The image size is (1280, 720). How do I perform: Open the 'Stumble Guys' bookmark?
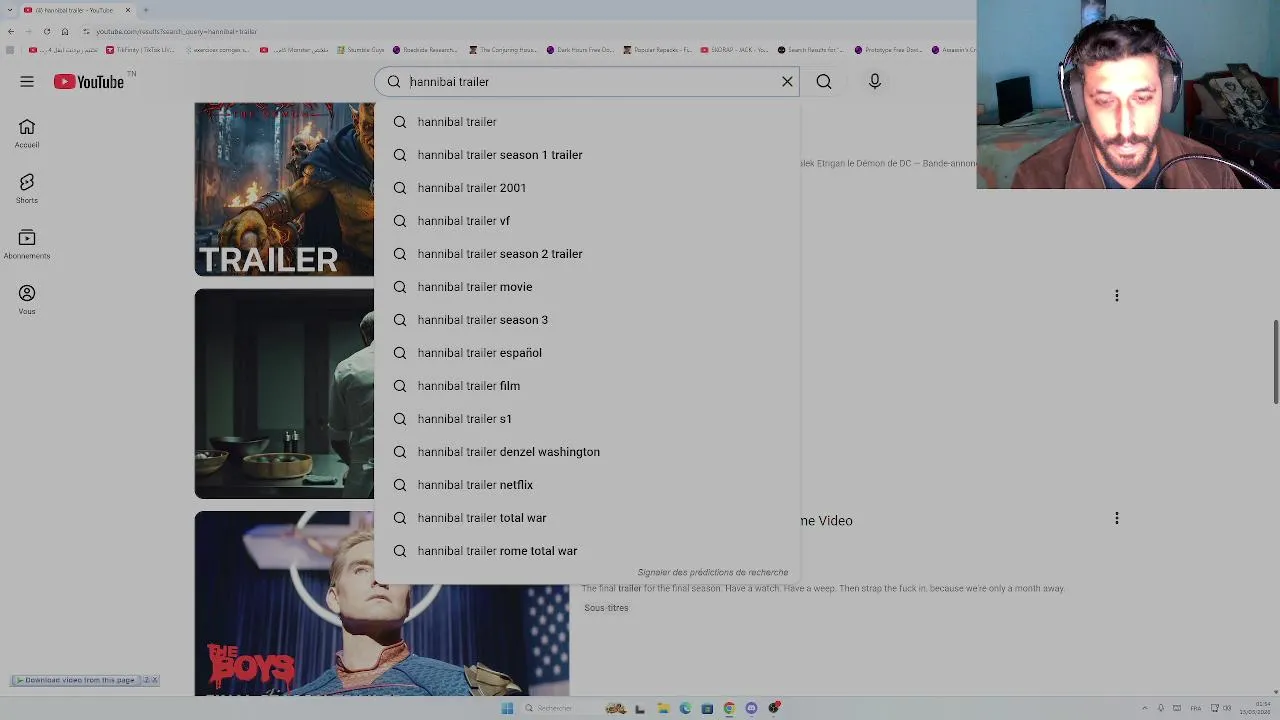[x=360, y=49]
